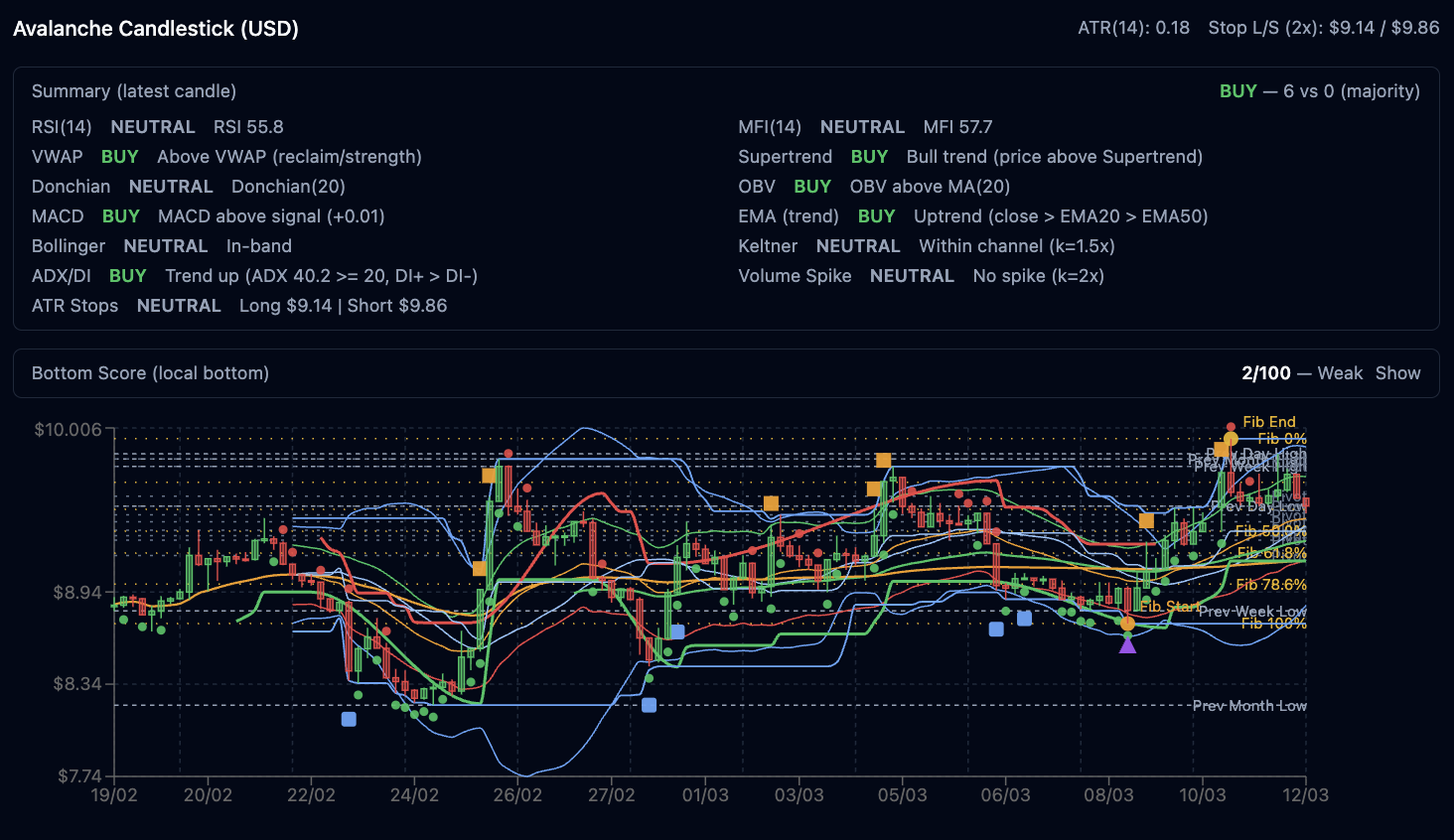The height and width of the screenshot is (840, 1454).
Task: Click the blue square on Prev Month Low line
Action: (x=649, y=705)
